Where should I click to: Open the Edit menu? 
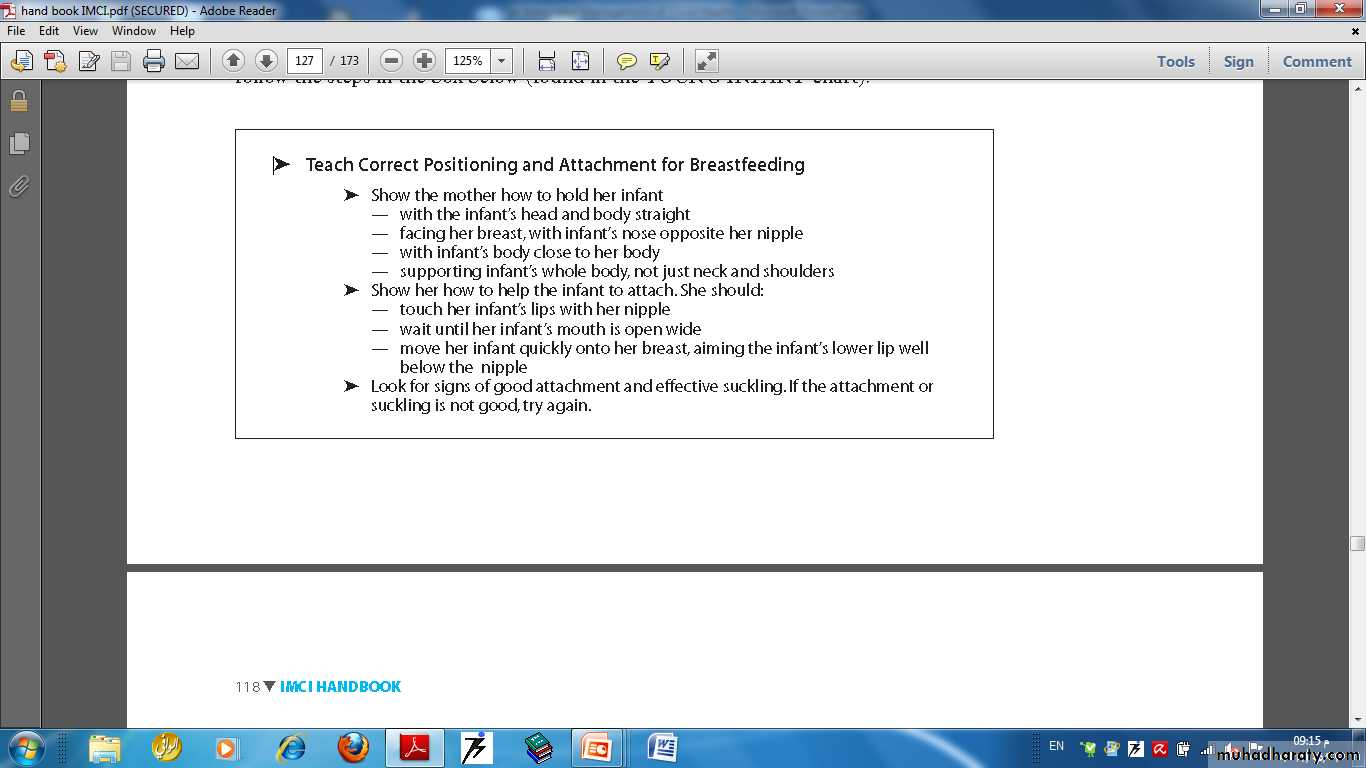49,31
